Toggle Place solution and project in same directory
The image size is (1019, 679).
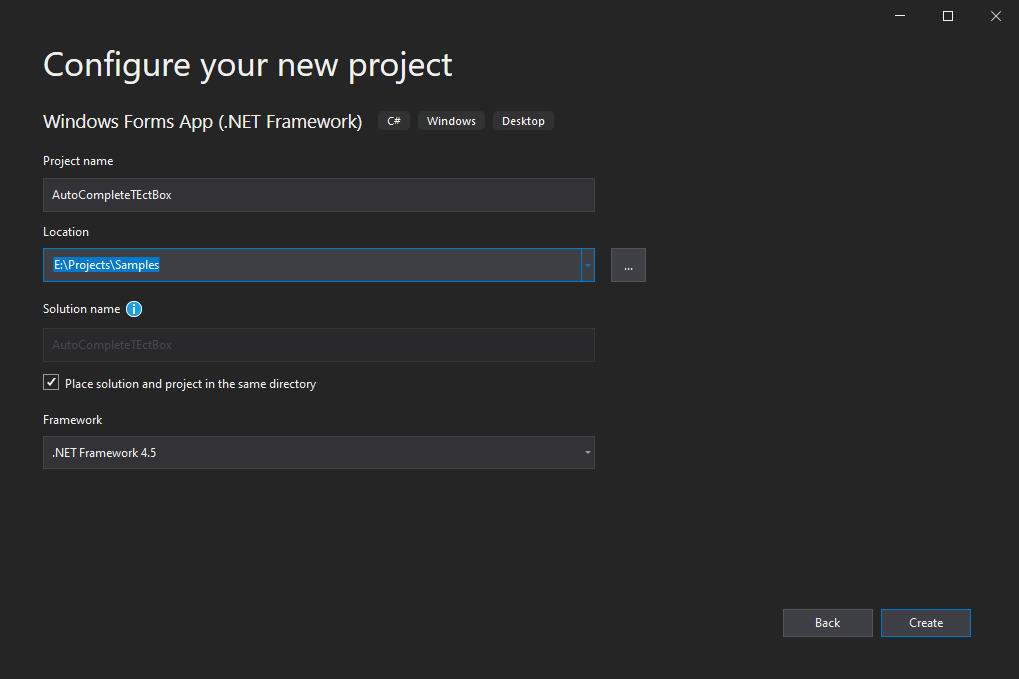point(51,383)
